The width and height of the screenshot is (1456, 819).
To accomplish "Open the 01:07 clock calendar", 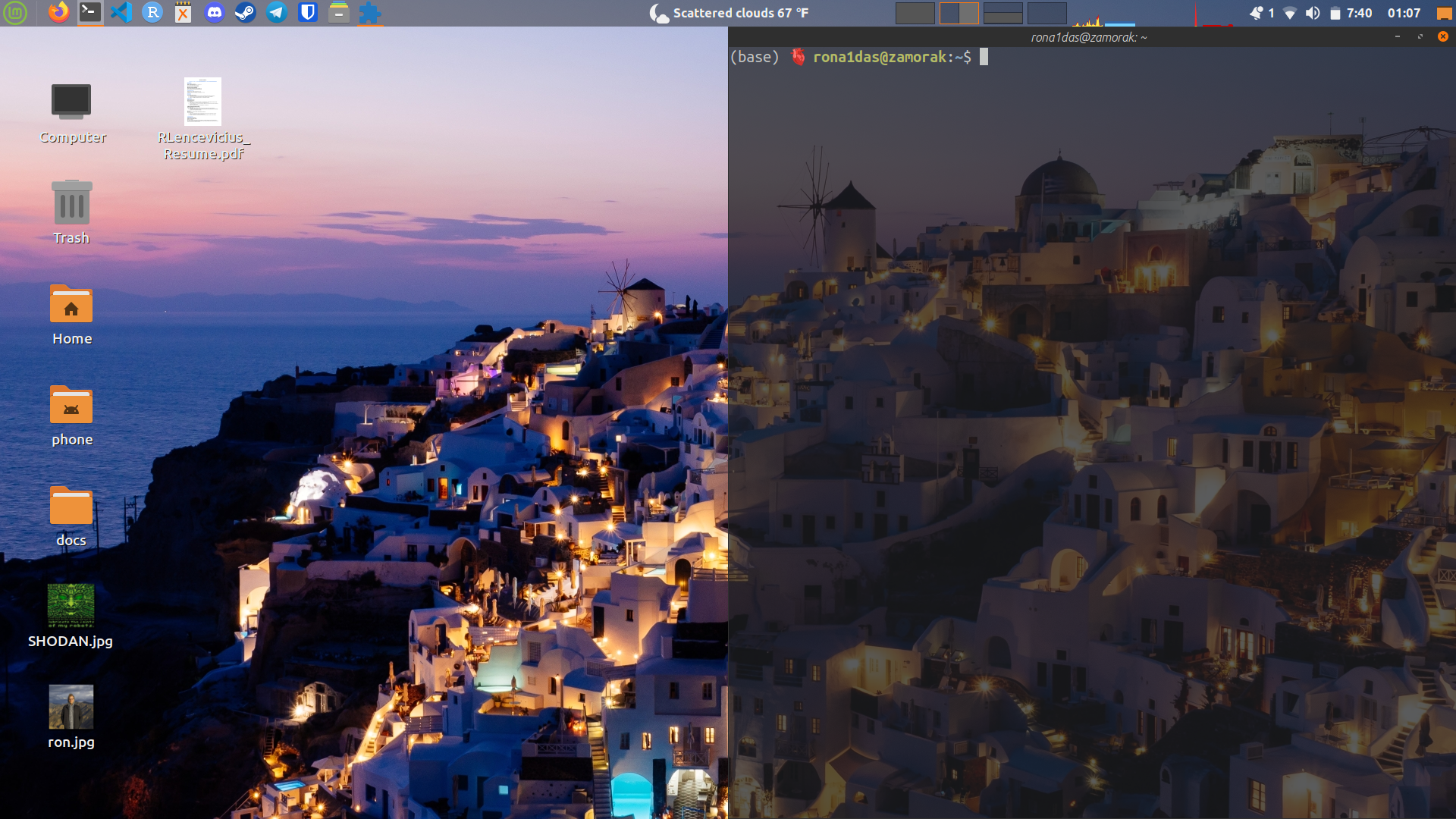I will click(1404, 13).
